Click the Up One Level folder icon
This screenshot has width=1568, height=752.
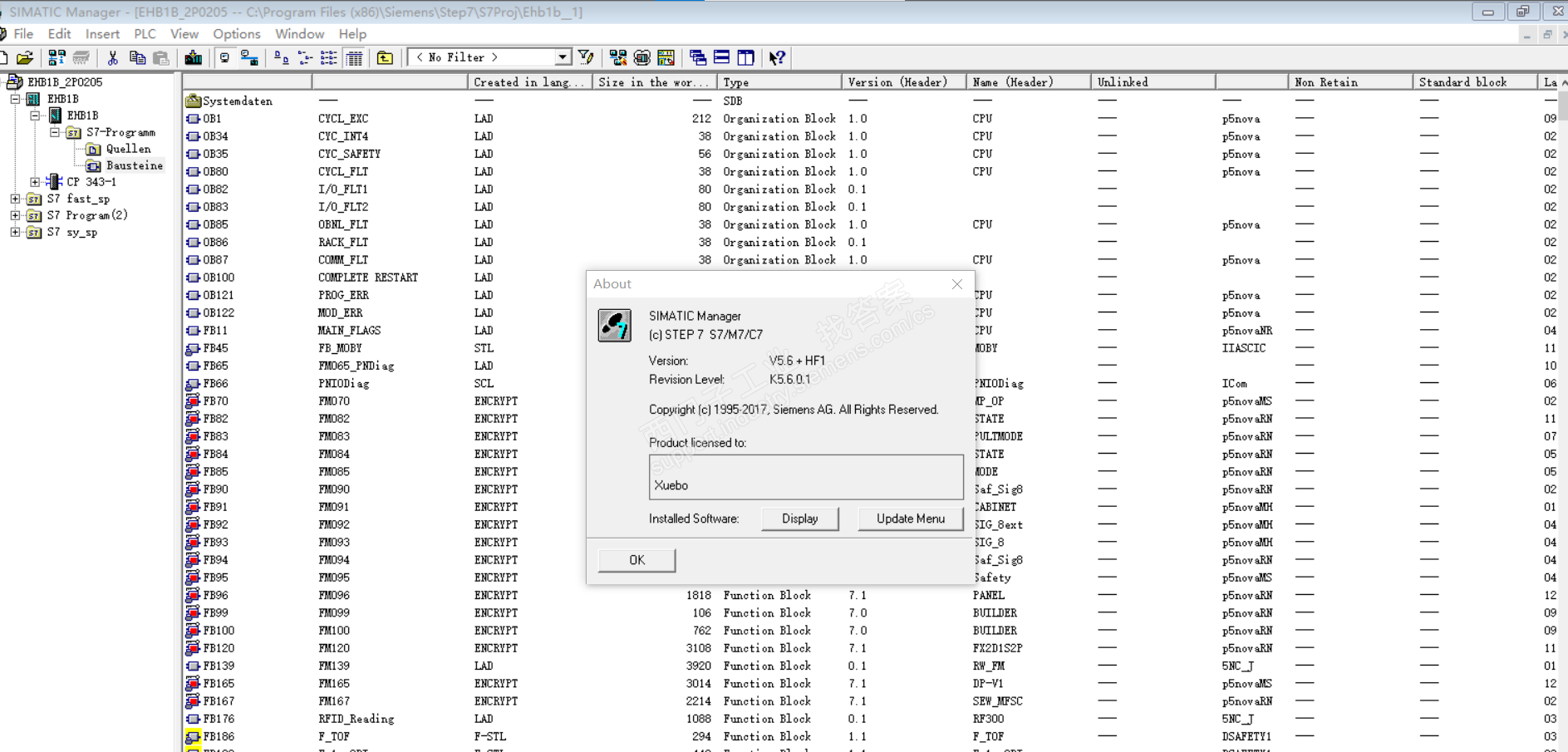(385, 57)
